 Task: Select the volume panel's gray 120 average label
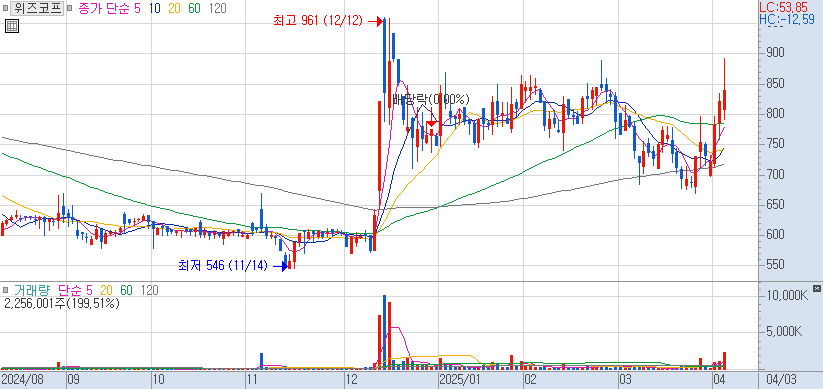point(149,290)
